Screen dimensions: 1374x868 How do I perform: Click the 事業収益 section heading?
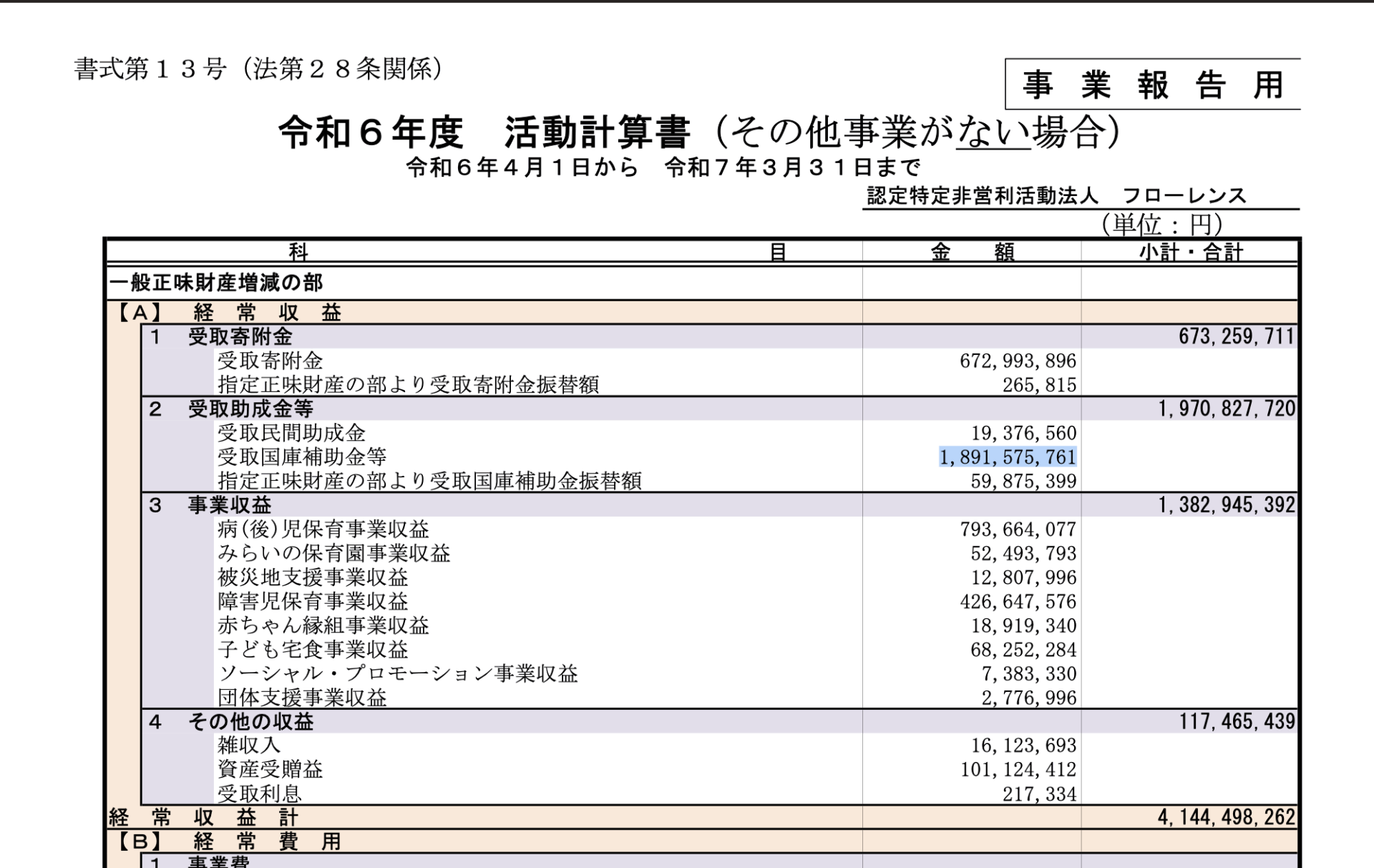(229, 505)
